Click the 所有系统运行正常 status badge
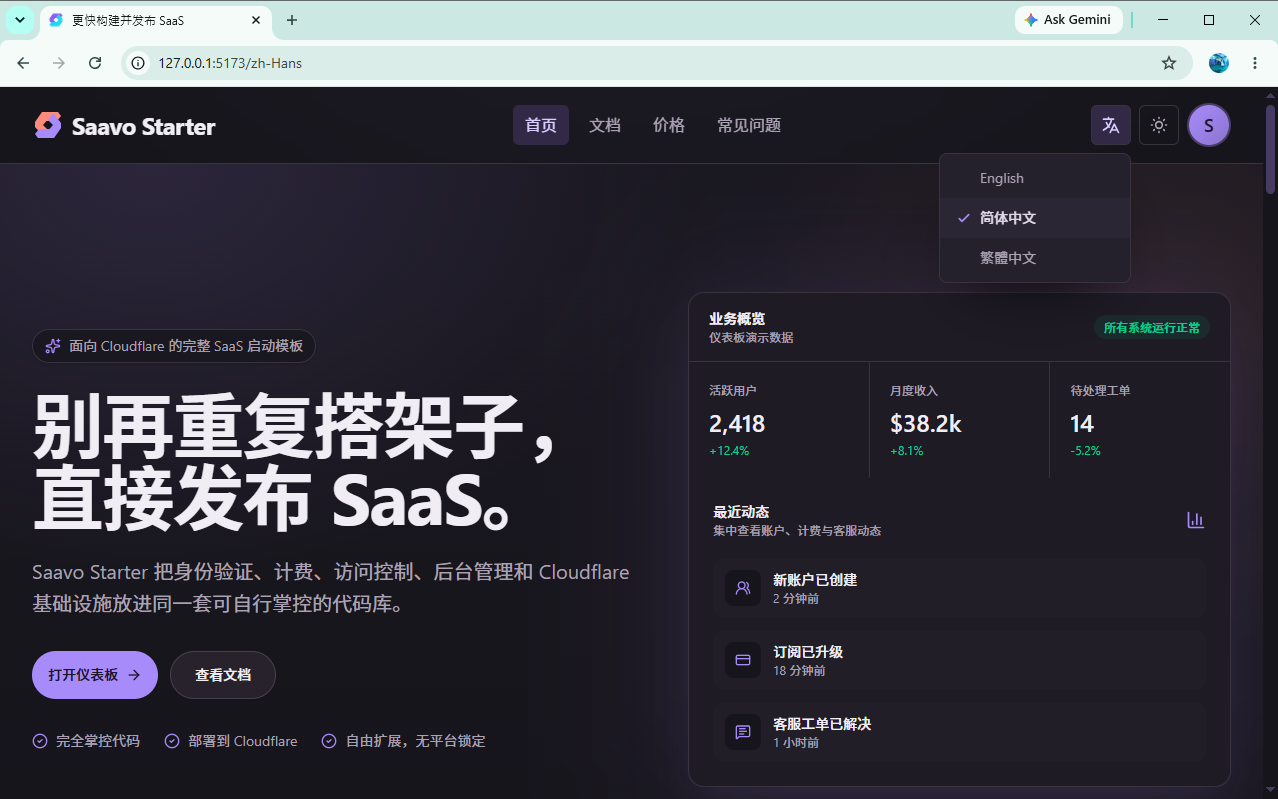The height and width of the screenshot is (799, 1278). coord(1152,328)
